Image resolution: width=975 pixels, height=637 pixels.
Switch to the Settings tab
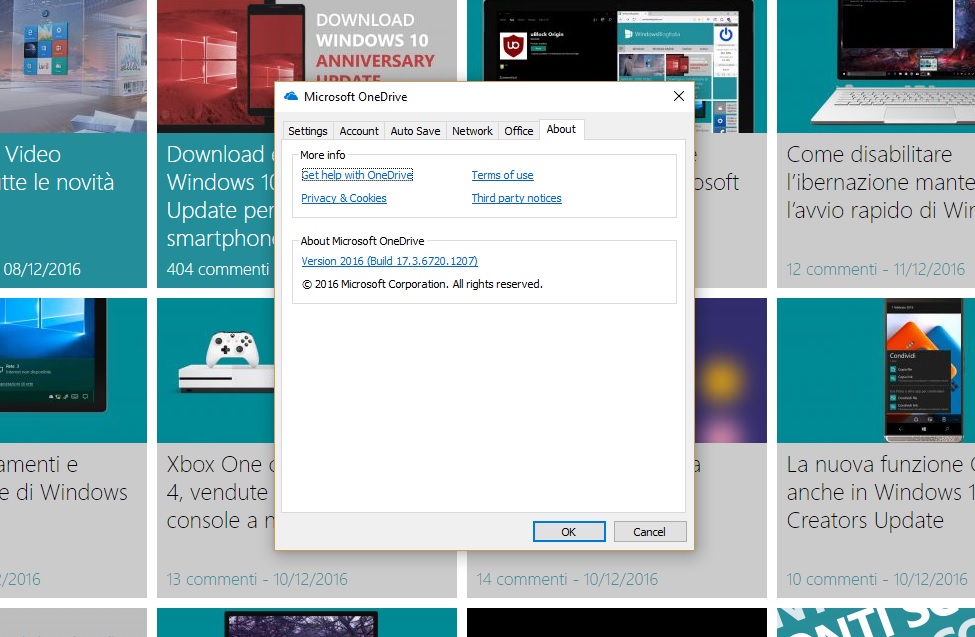(x=308, y=131)
